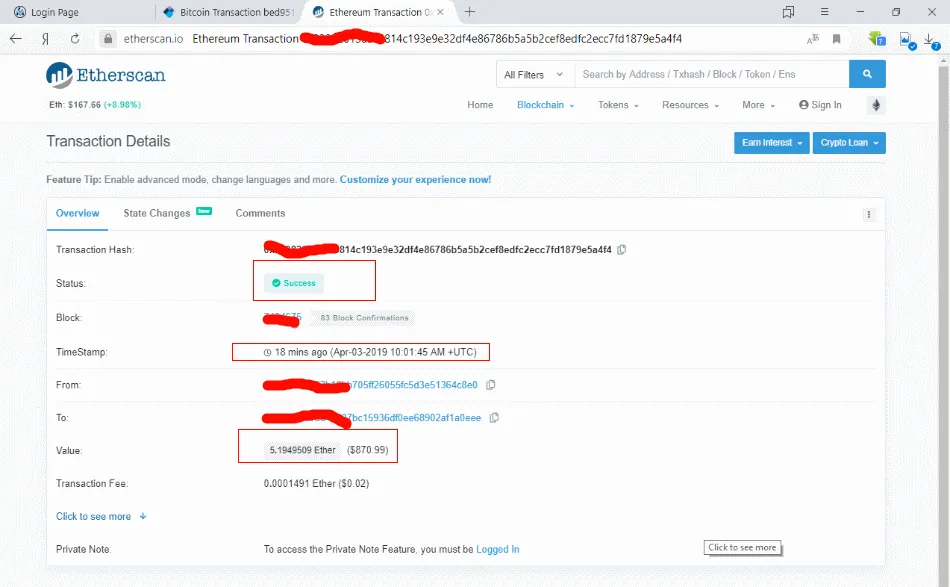Copy the To address
Image resolution: width=950 pixels, height=587 pixels.
click(494, 417)
